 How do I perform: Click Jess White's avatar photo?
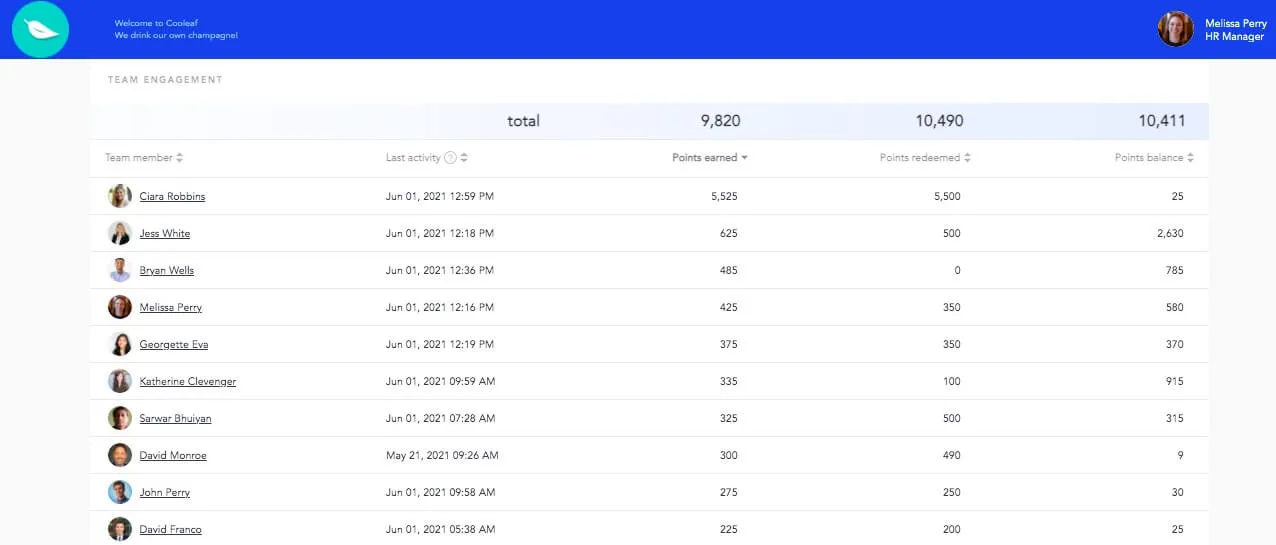click(x=120, y=233)
